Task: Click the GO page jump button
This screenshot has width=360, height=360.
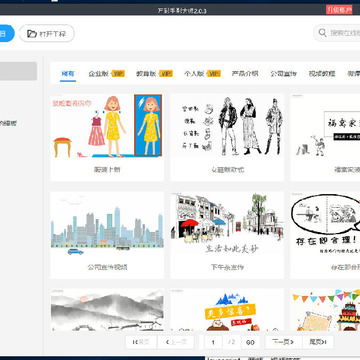Action: 250,342
